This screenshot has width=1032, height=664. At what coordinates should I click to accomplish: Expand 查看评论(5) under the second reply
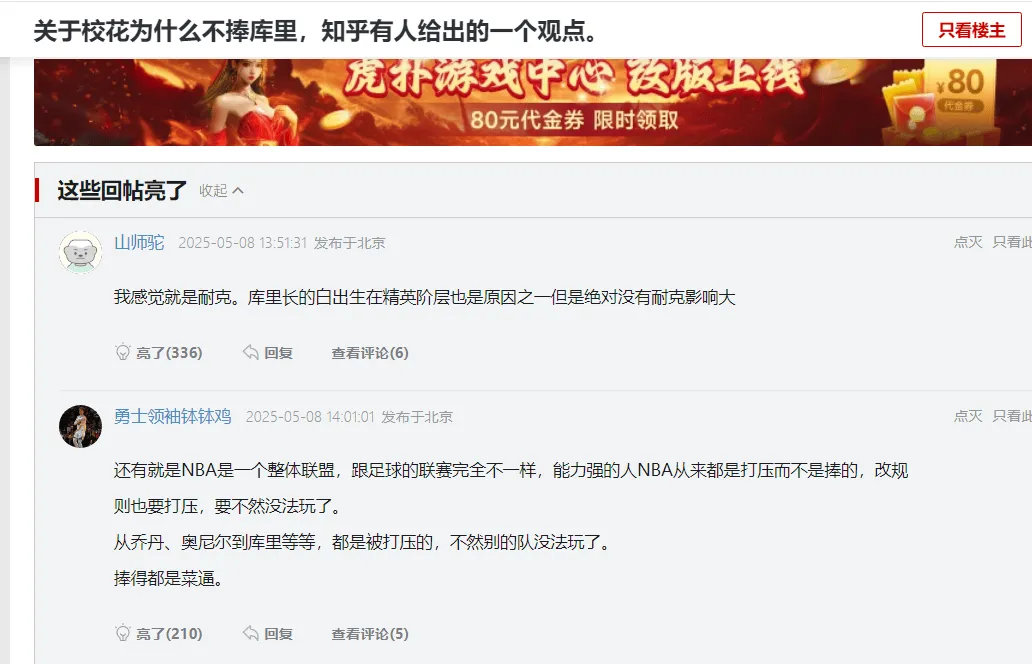(370, 634)
